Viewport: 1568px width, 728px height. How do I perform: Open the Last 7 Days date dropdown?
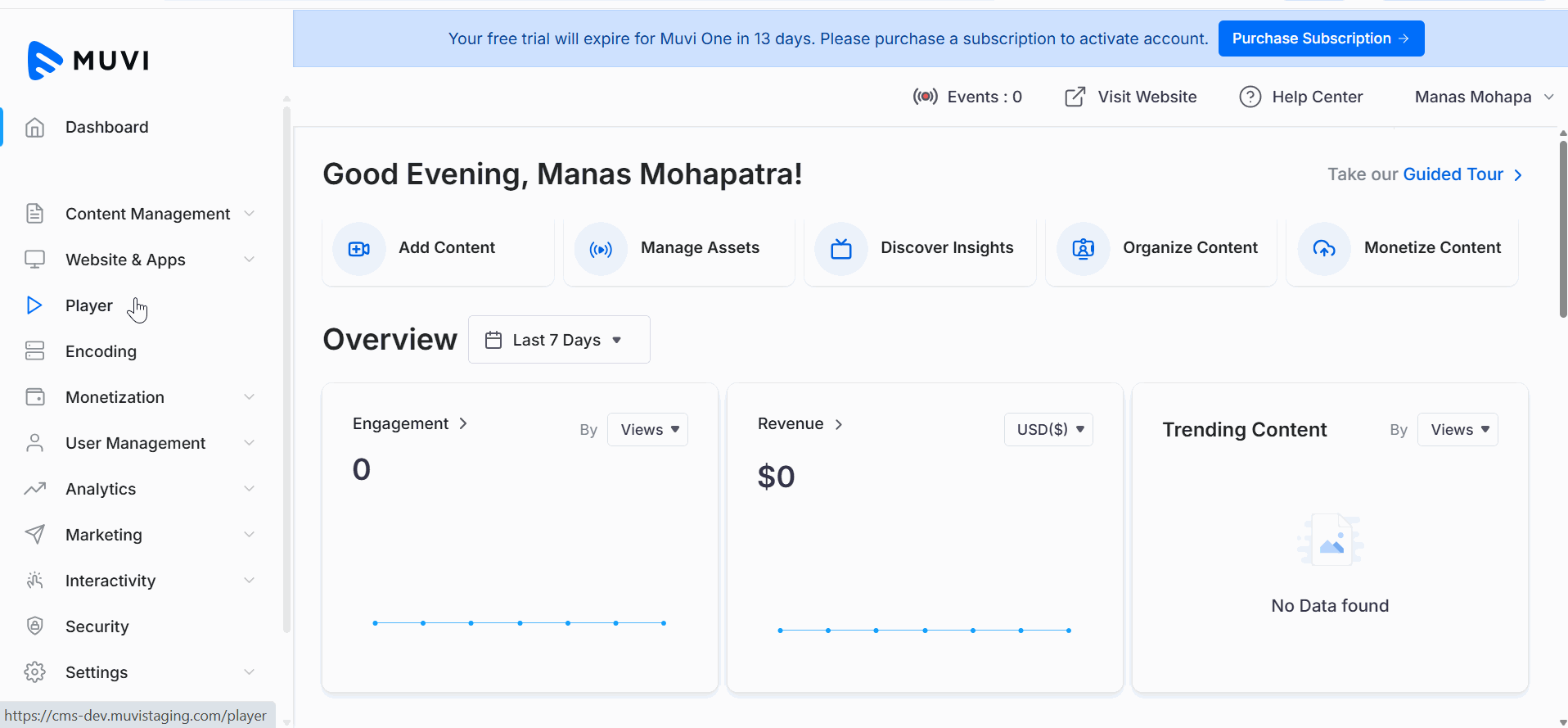[559, 340]
